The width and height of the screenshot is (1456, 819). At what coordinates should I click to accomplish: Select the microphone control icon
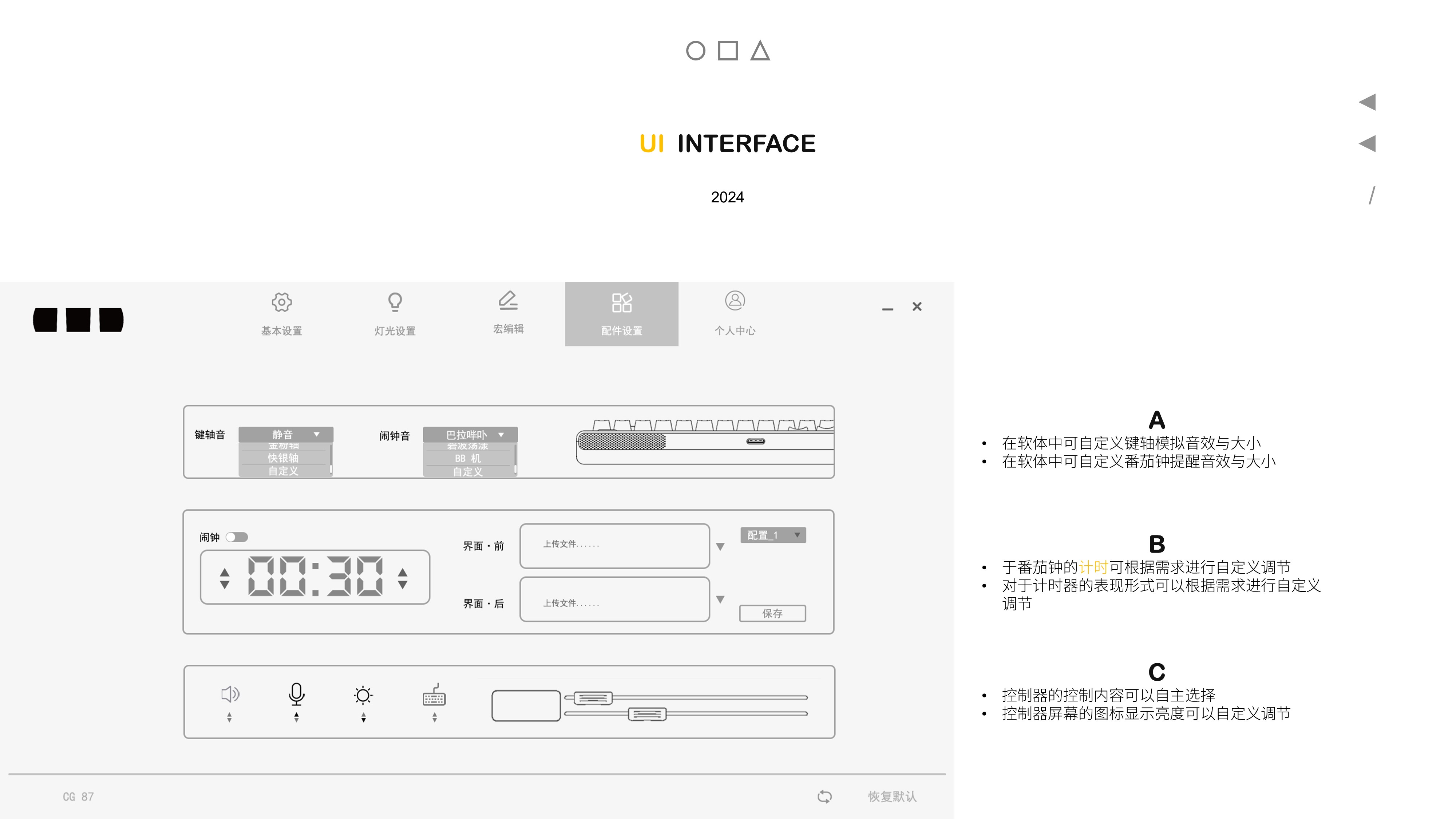pos(296,695)
